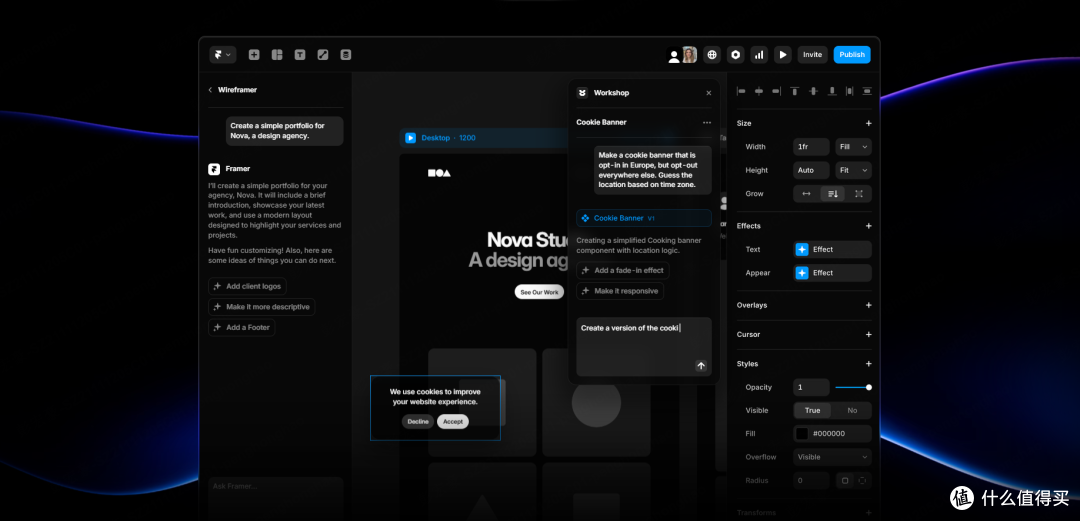This screenshot has height=521, width=1080.
Task: Select the Text tool icon
Action: pyautogui.click(x=300, y=55)
